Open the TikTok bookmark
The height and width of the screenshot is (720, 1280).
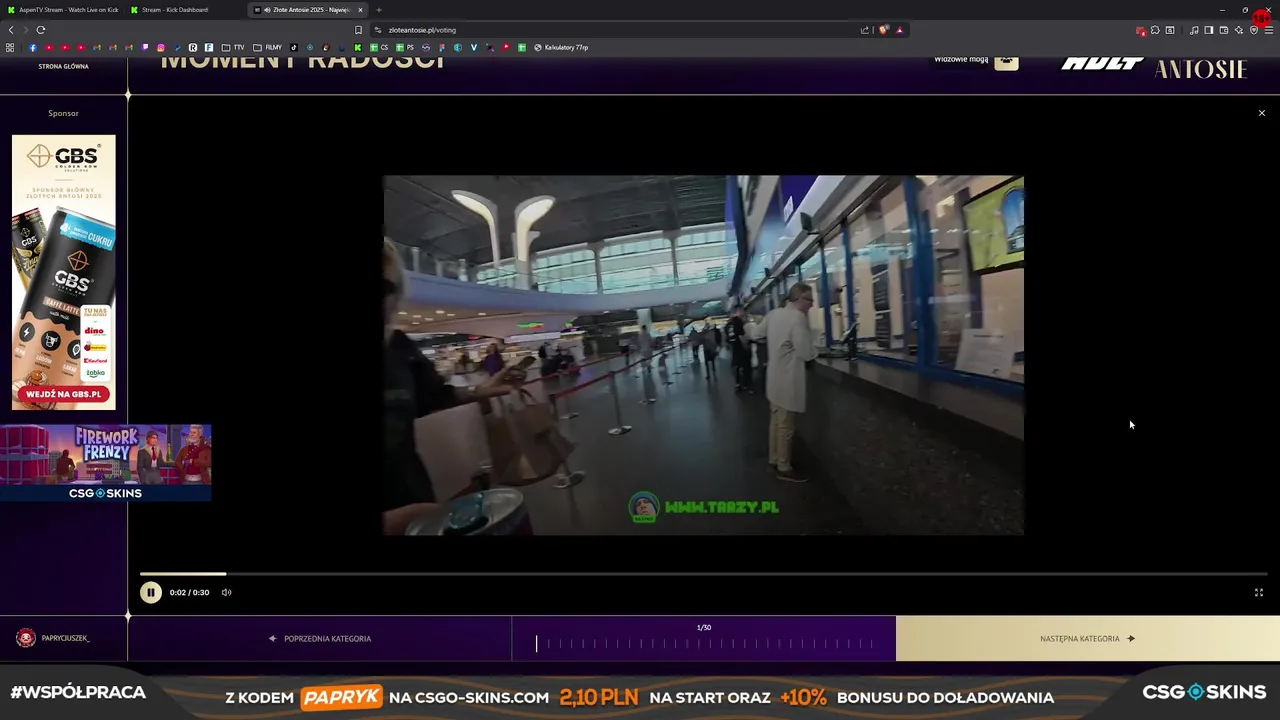coord(293,47)
